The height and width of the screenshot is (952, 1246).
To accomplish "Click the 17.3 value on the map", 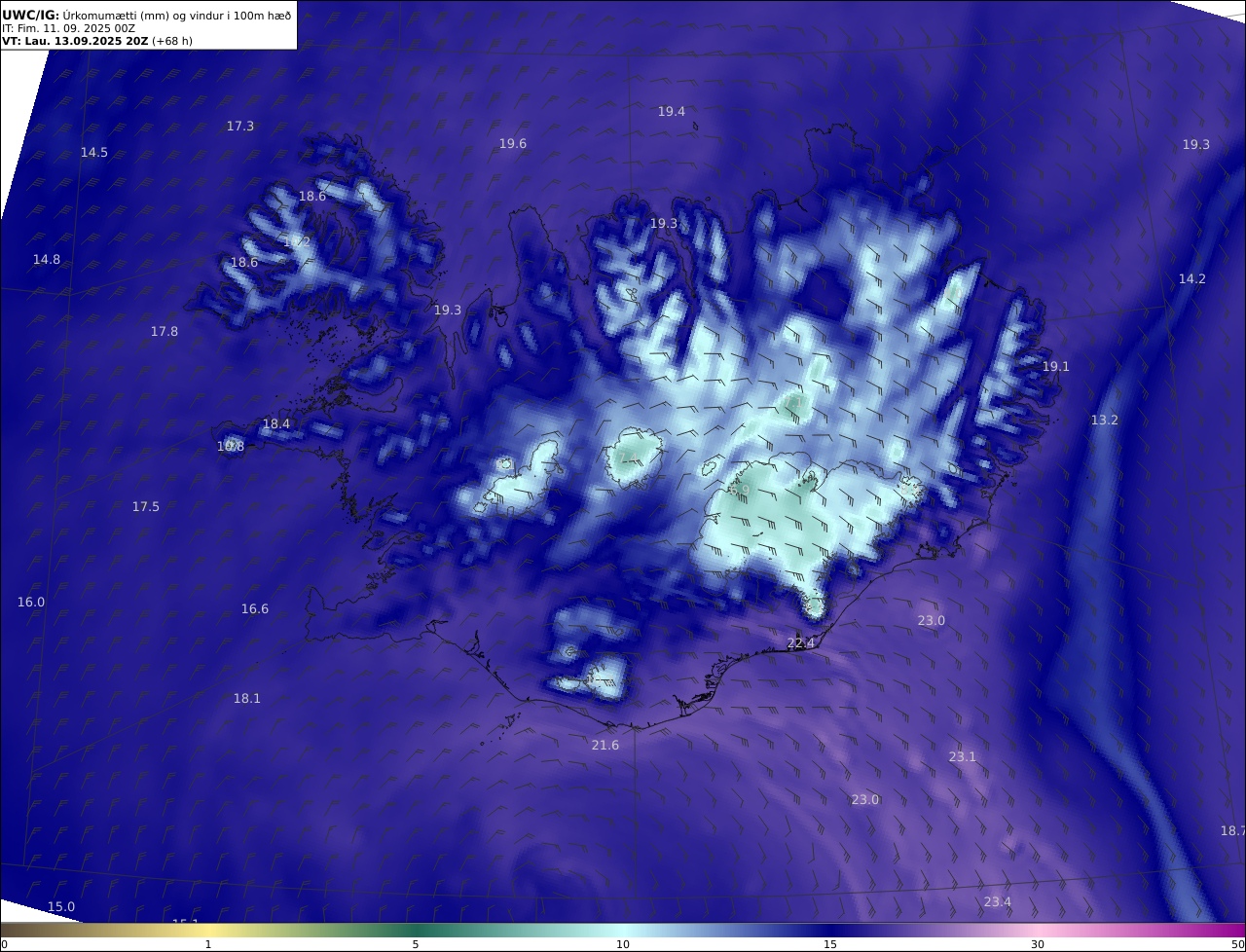I will (240, 127).
